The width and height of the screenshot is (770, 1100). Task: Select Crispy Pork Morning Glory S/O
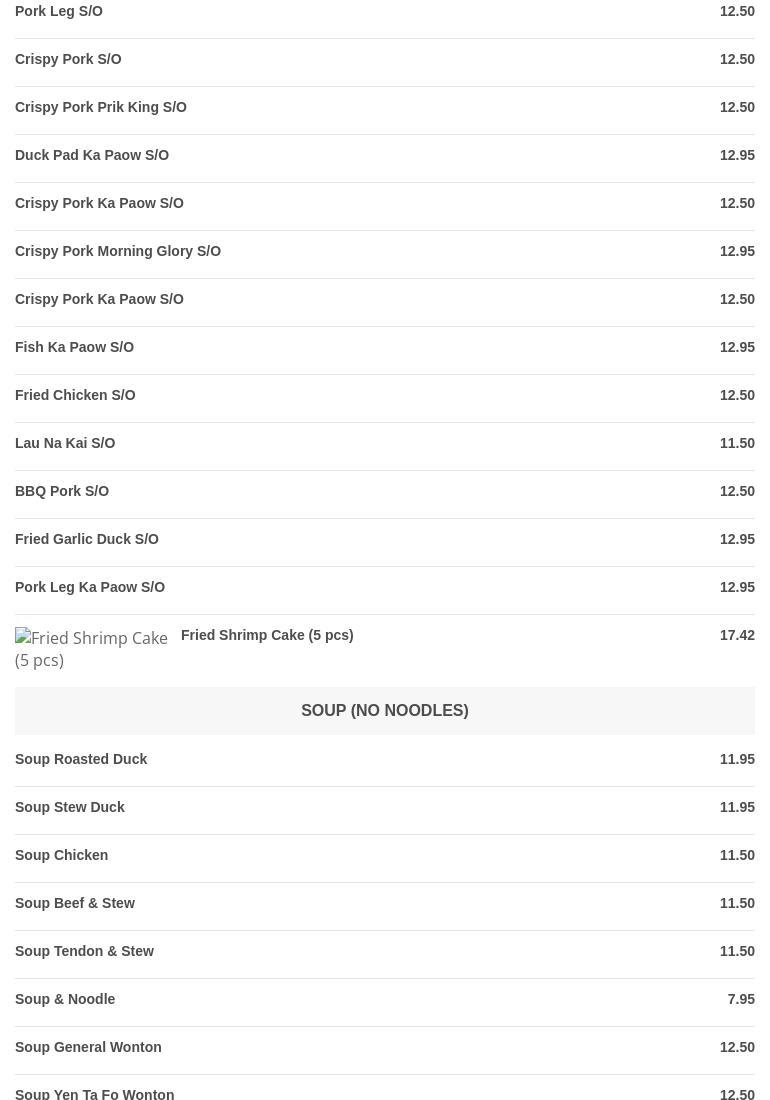click(118, 252)
